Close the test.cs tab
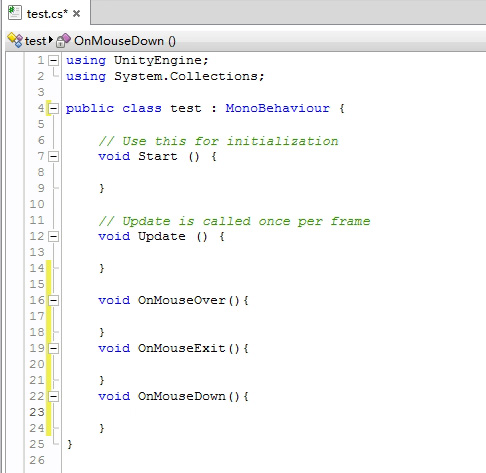 pos(76,14)
